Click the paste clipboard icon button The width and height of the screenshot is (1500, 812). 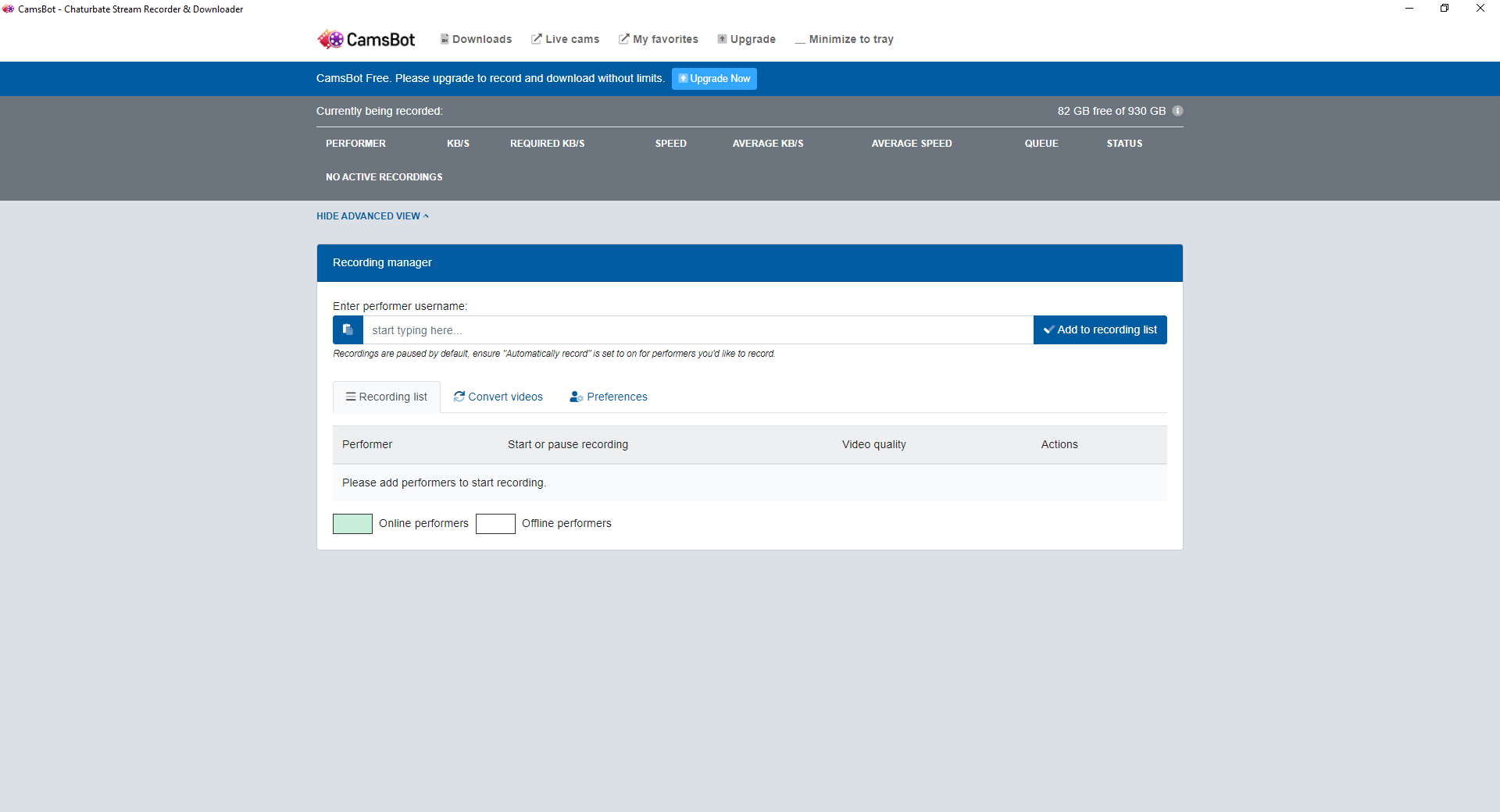pos(348,330)
